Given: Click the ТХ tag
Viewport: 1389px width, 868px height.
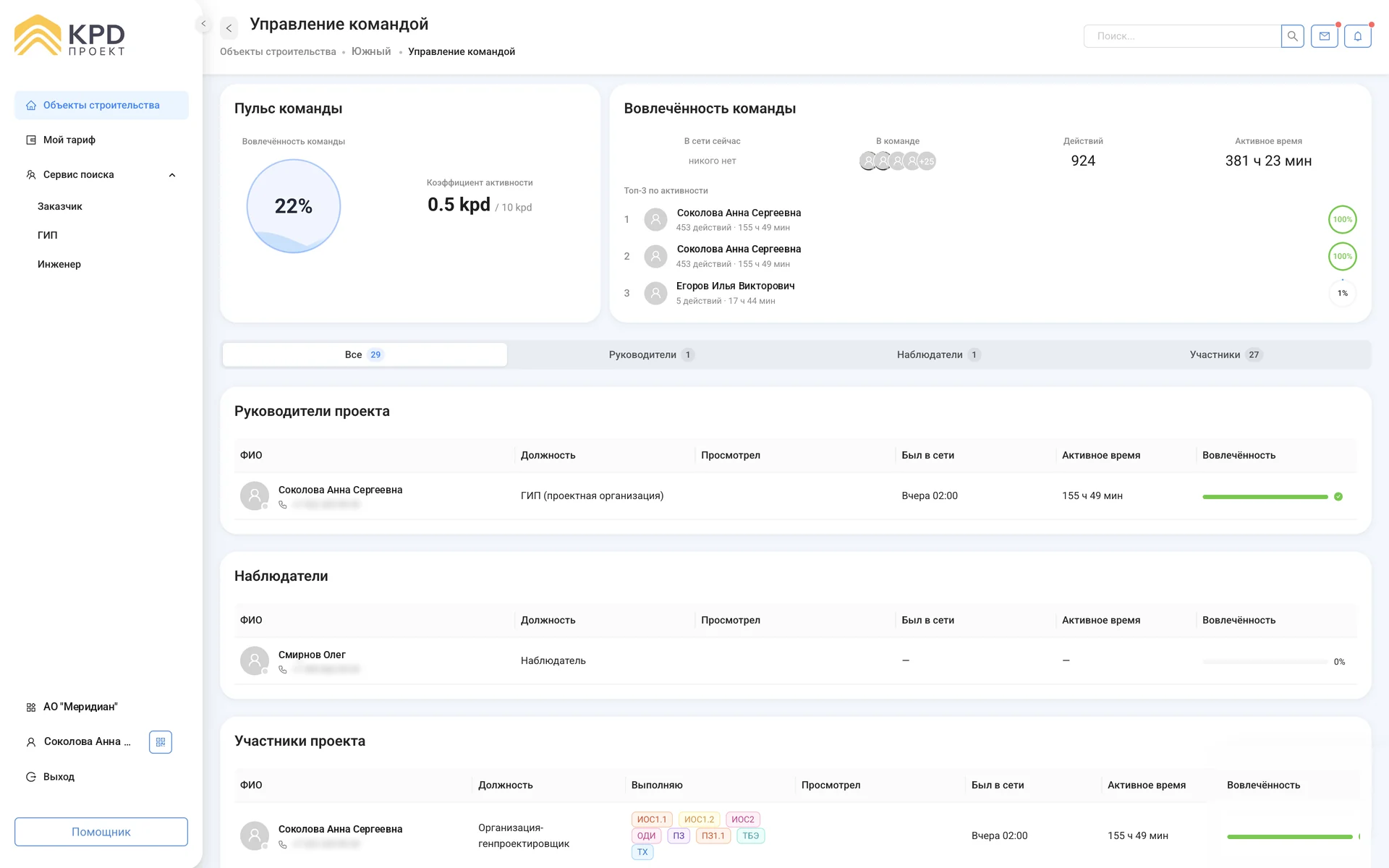Looking at the screenshot, I should click(642, 852).
